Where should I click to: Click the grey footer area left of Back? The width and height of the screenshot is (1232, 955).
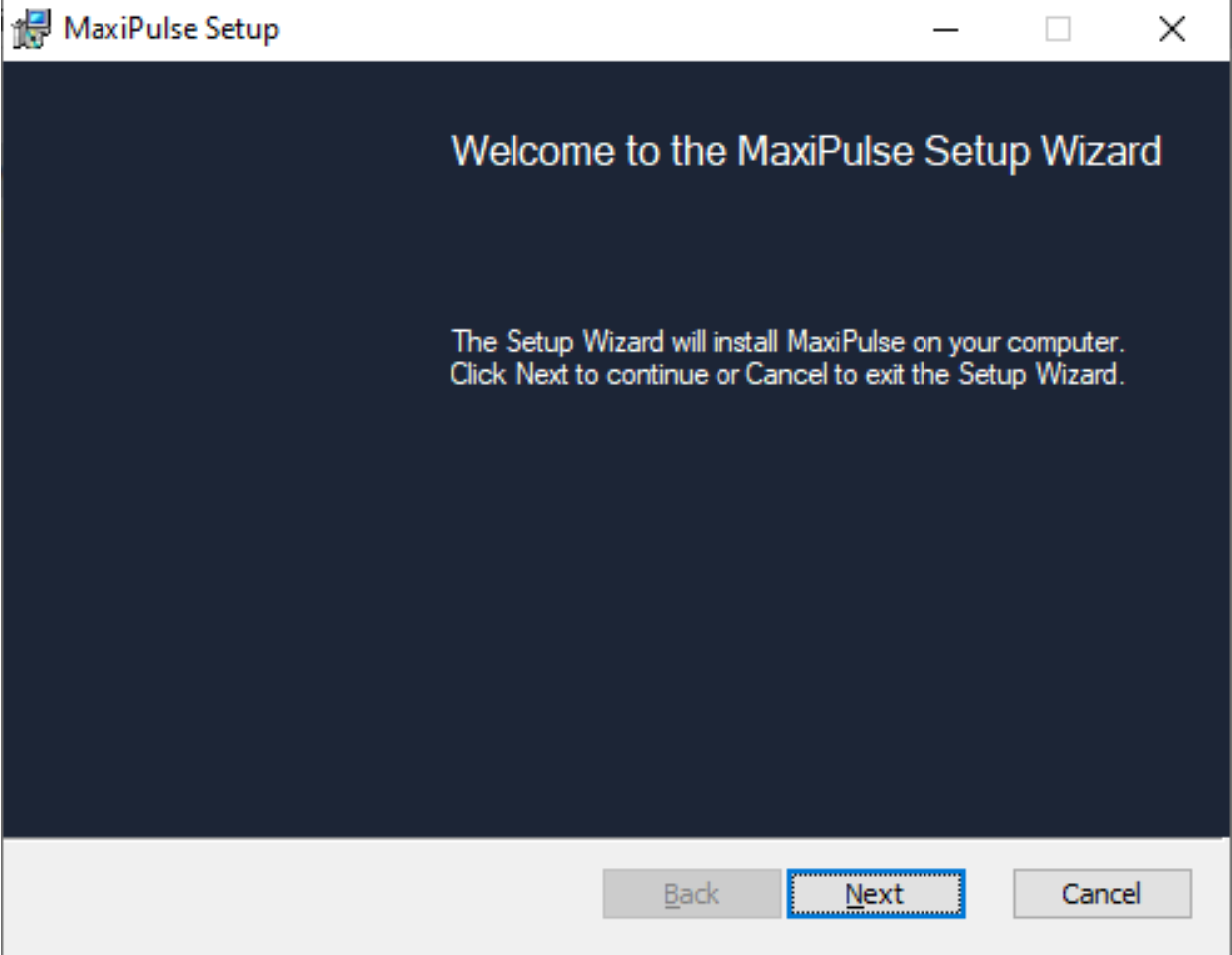tap(299, 894)
